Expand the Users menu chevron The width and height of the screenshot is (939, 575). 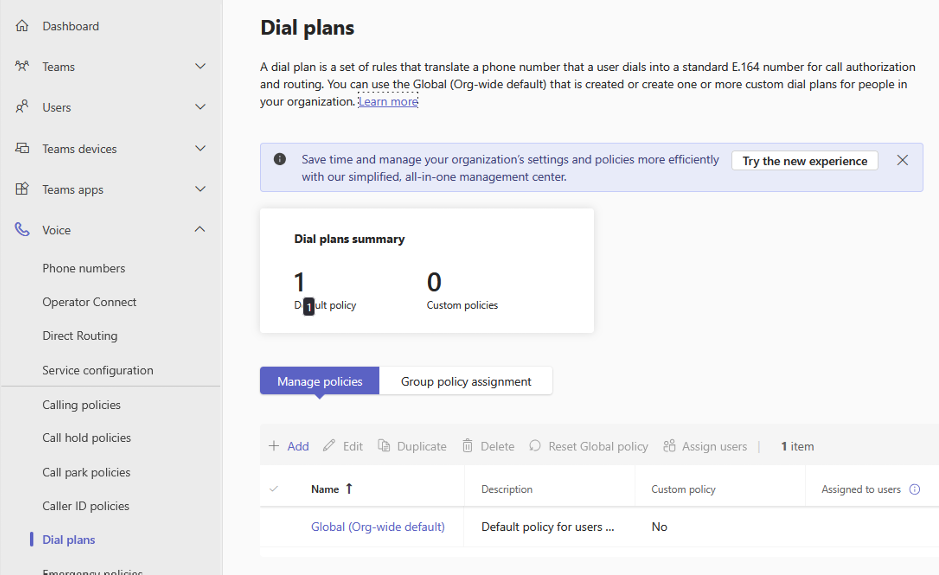(x=201, y=107)
